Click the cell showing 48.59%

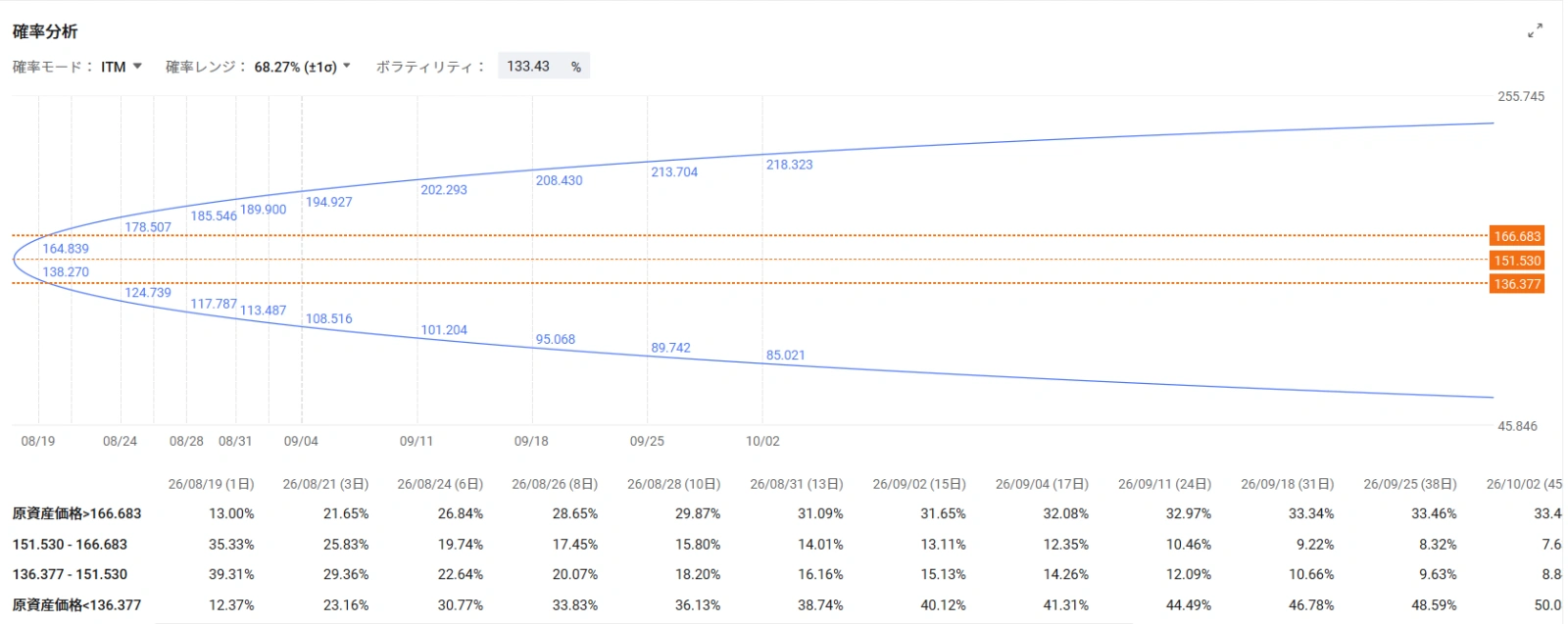[x=1434, y=604]
